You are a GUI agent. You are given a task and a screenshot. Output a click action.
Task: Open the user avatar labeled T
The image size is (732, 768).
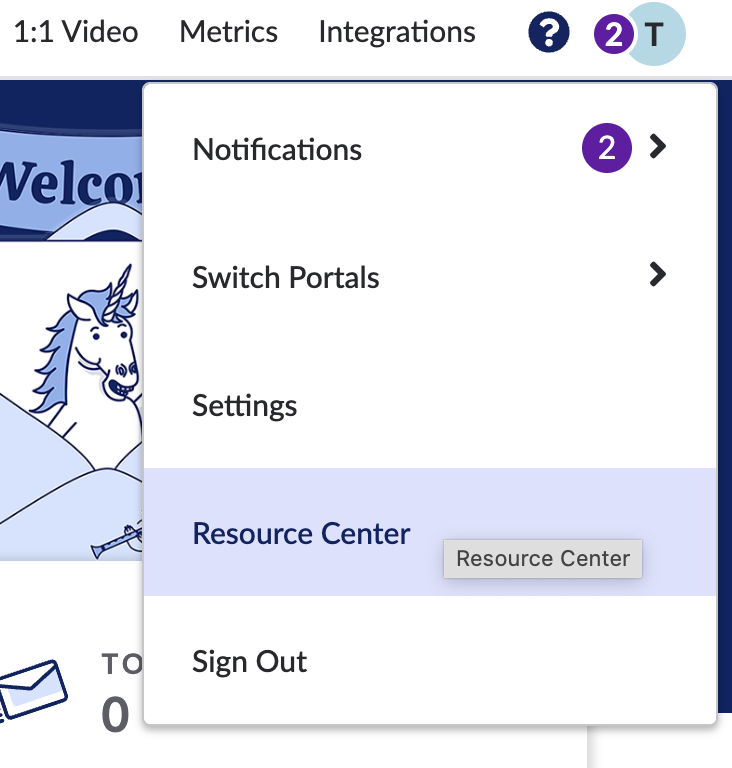click(x=656, y=36)
